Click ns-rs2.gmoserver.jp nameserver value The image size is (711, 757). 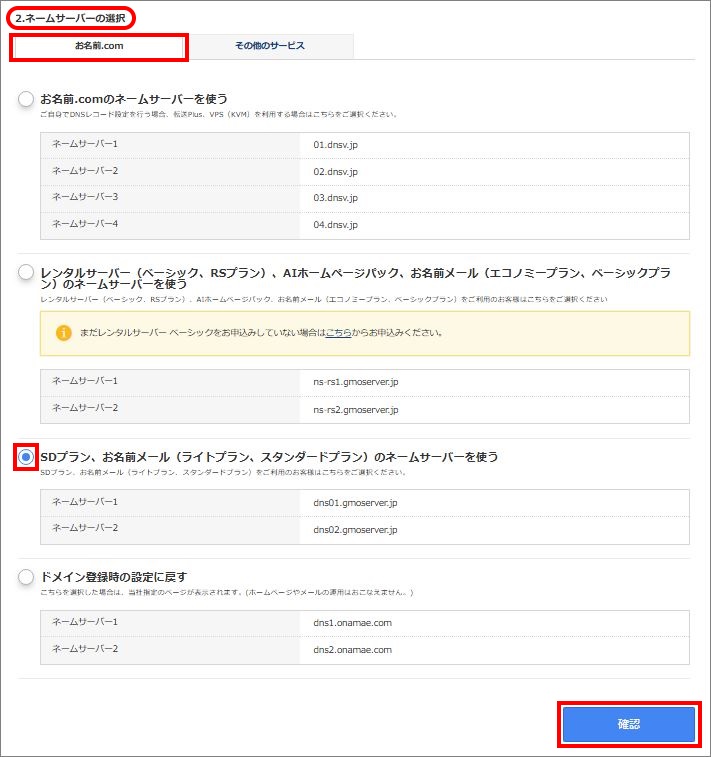356,410
